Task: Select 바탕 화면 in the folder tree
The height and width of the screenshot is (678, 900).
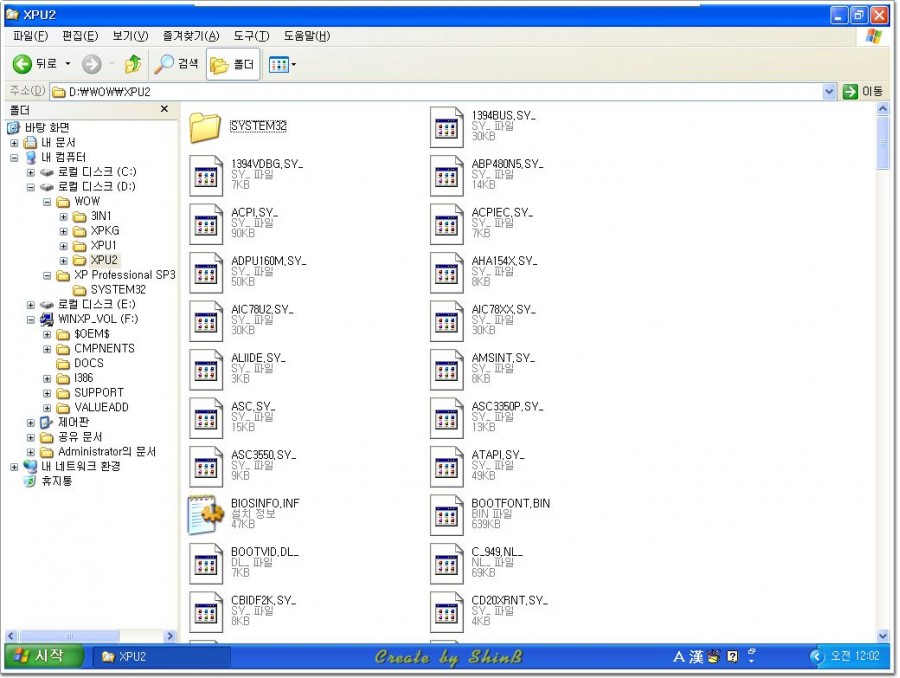Action: click(x=47, y=127)
